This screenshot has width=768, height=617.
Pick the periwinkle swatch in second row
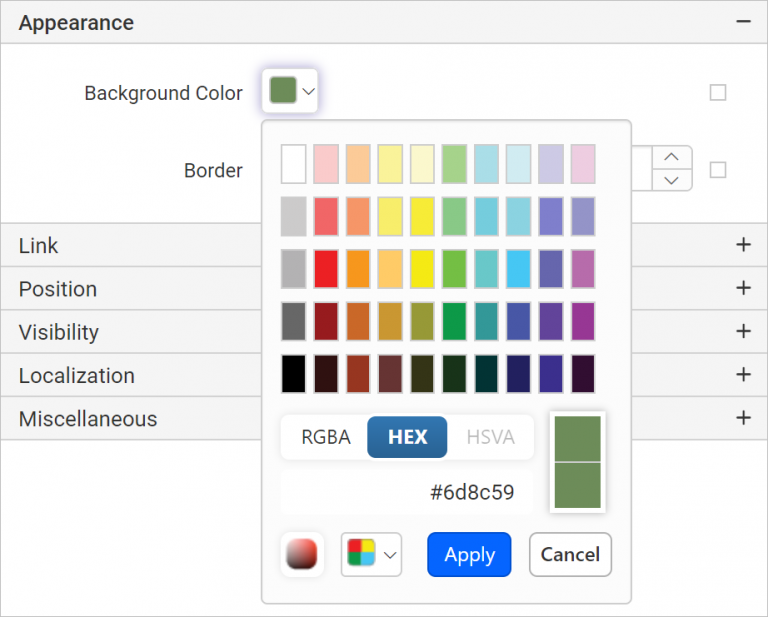pyautogui.click(x=551, y=216)
